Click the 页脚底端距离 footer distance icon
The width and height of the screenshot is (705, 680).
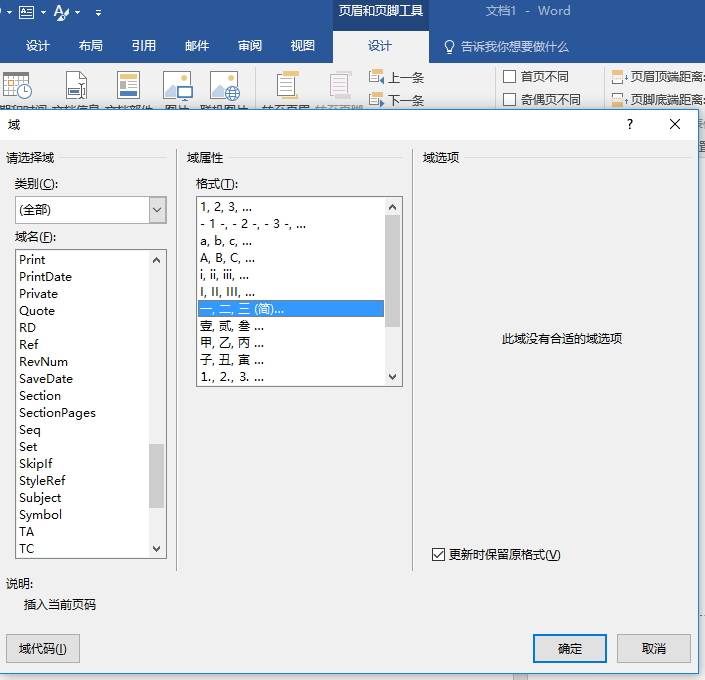point(619,100)
